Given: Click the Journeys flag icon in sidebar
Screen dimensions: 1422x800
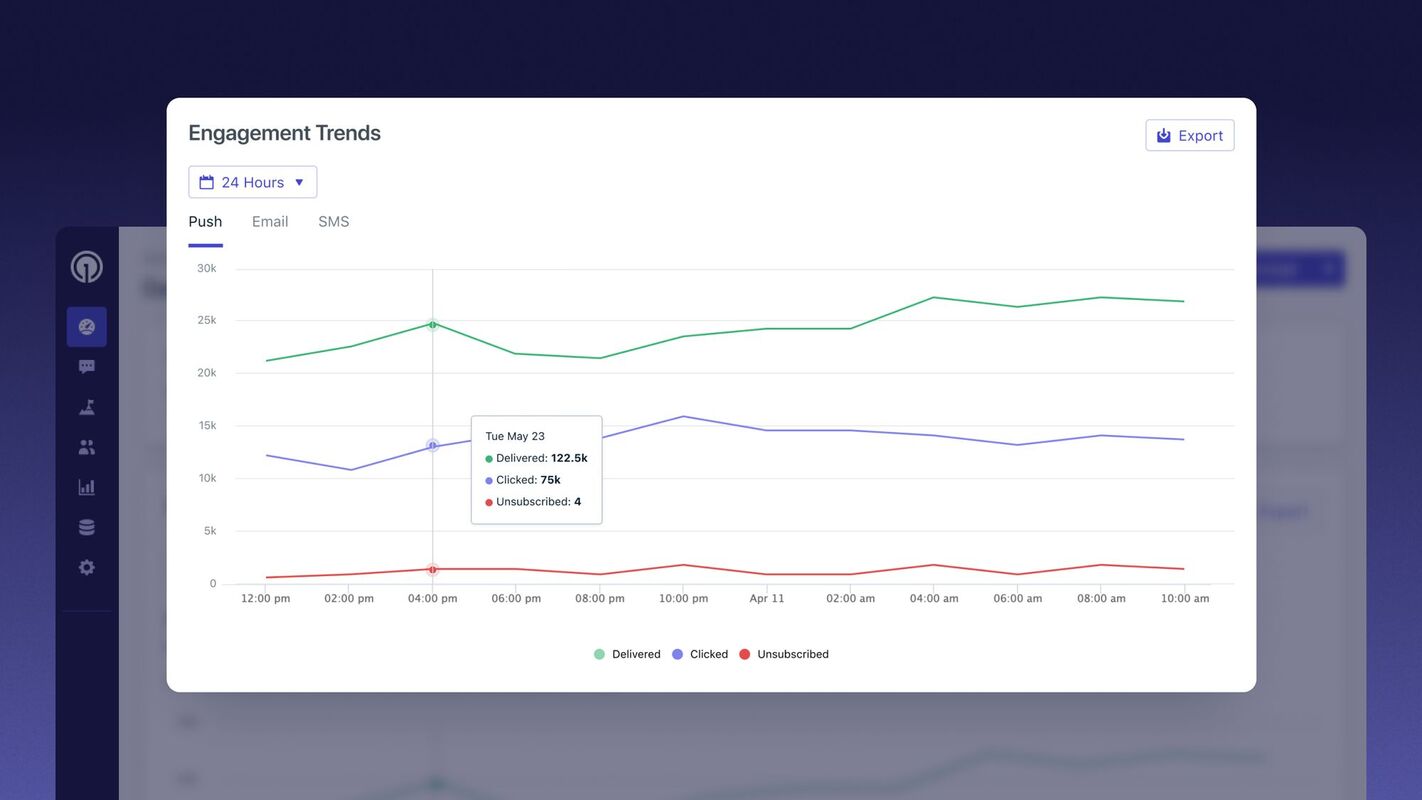Looking at the screenshot, I should [x=86, y=406].
